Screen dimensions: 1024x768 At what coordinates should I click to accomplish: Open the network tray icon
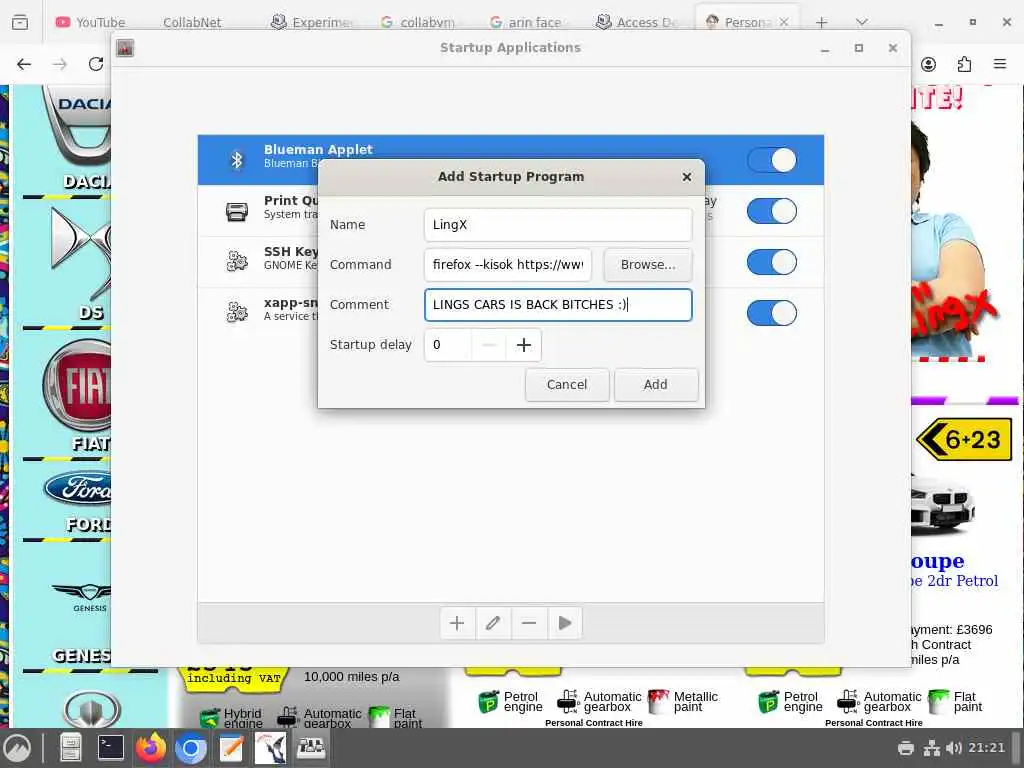click(931, 748)
